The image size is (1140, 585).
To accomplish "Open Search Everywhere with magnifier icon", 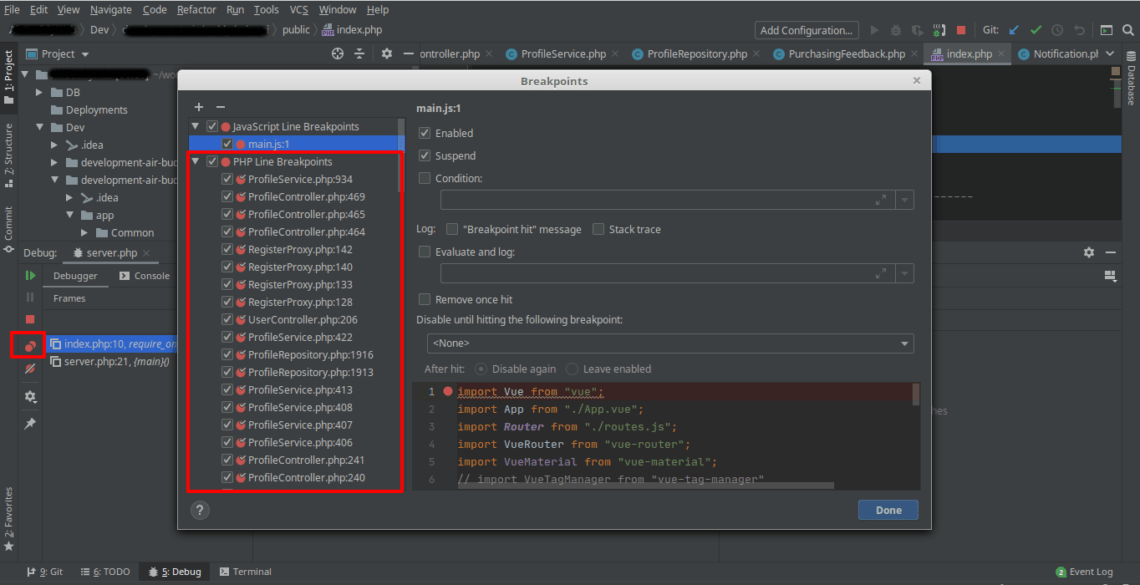I will [1127, 30].
